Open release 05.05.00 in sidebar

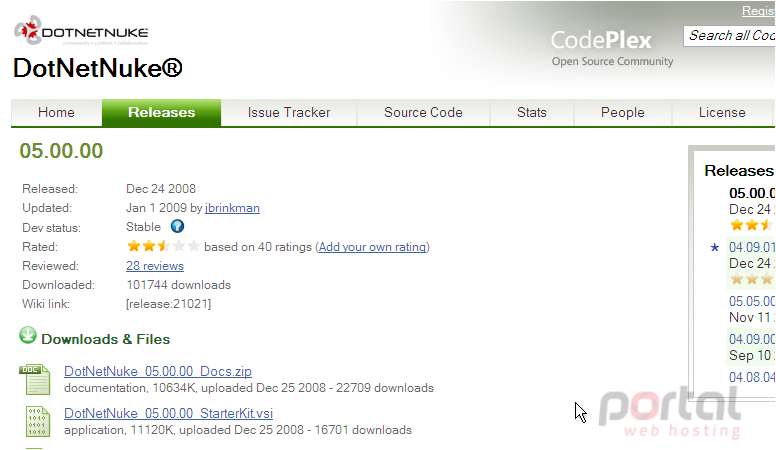pyautogui.click(x=752, y=301)
